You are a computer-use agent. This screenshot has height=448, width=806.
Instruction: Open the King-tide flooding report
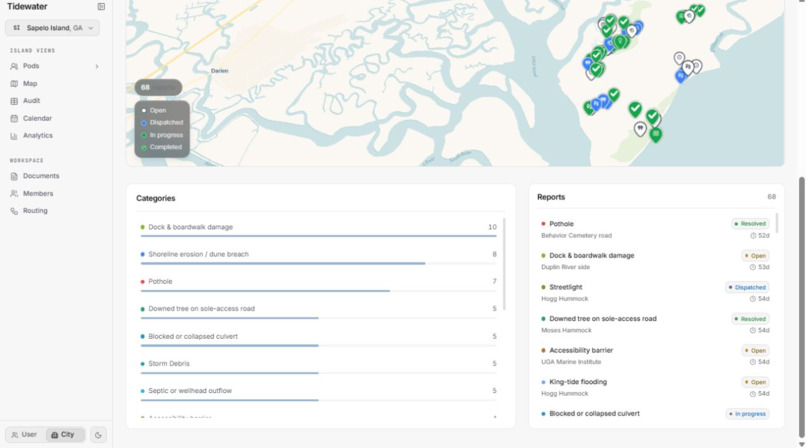click(x=655, y=387)
